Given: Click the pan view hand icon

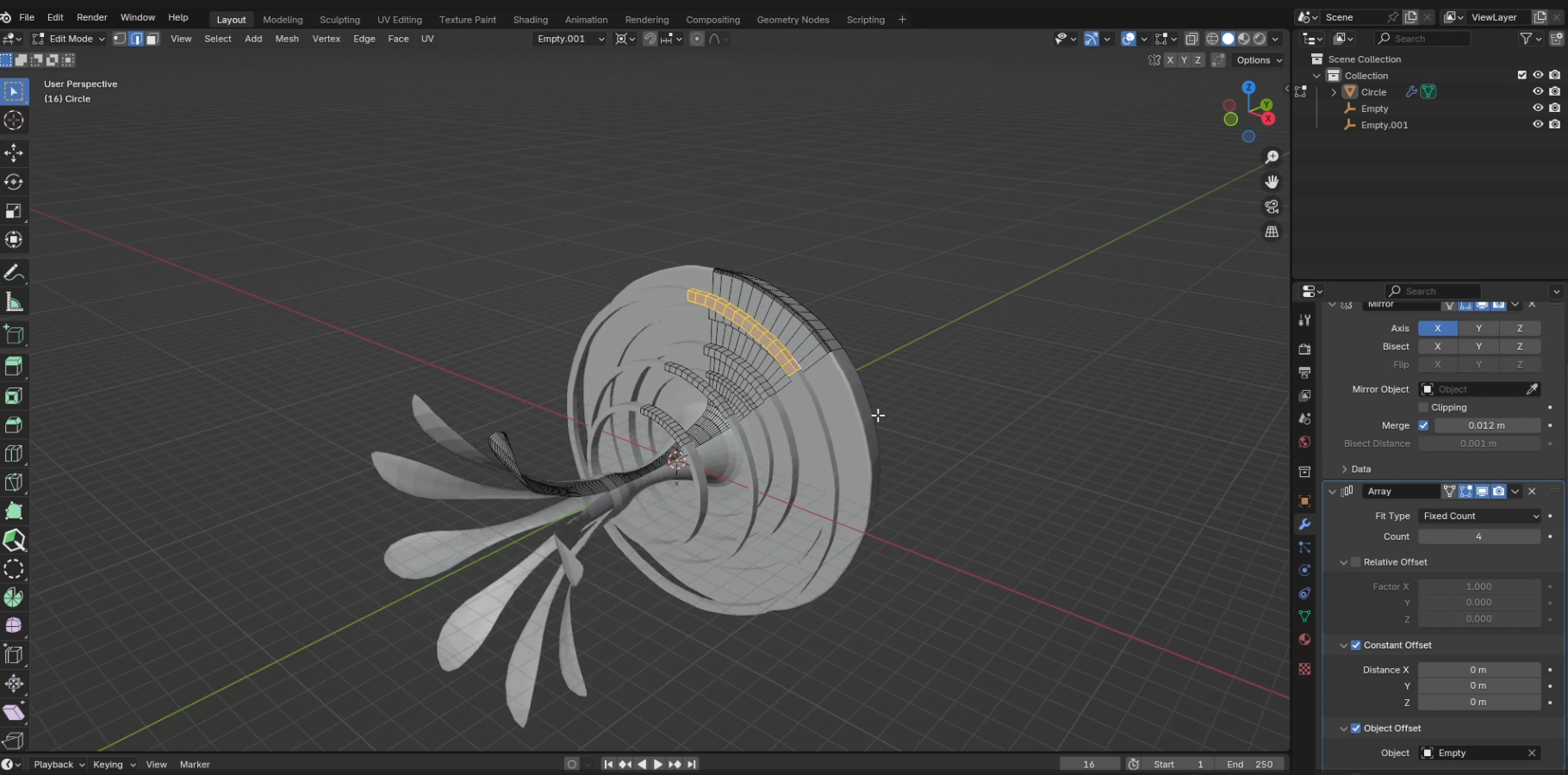Looking at the screenshot, I should click(x=1272, y=182).
